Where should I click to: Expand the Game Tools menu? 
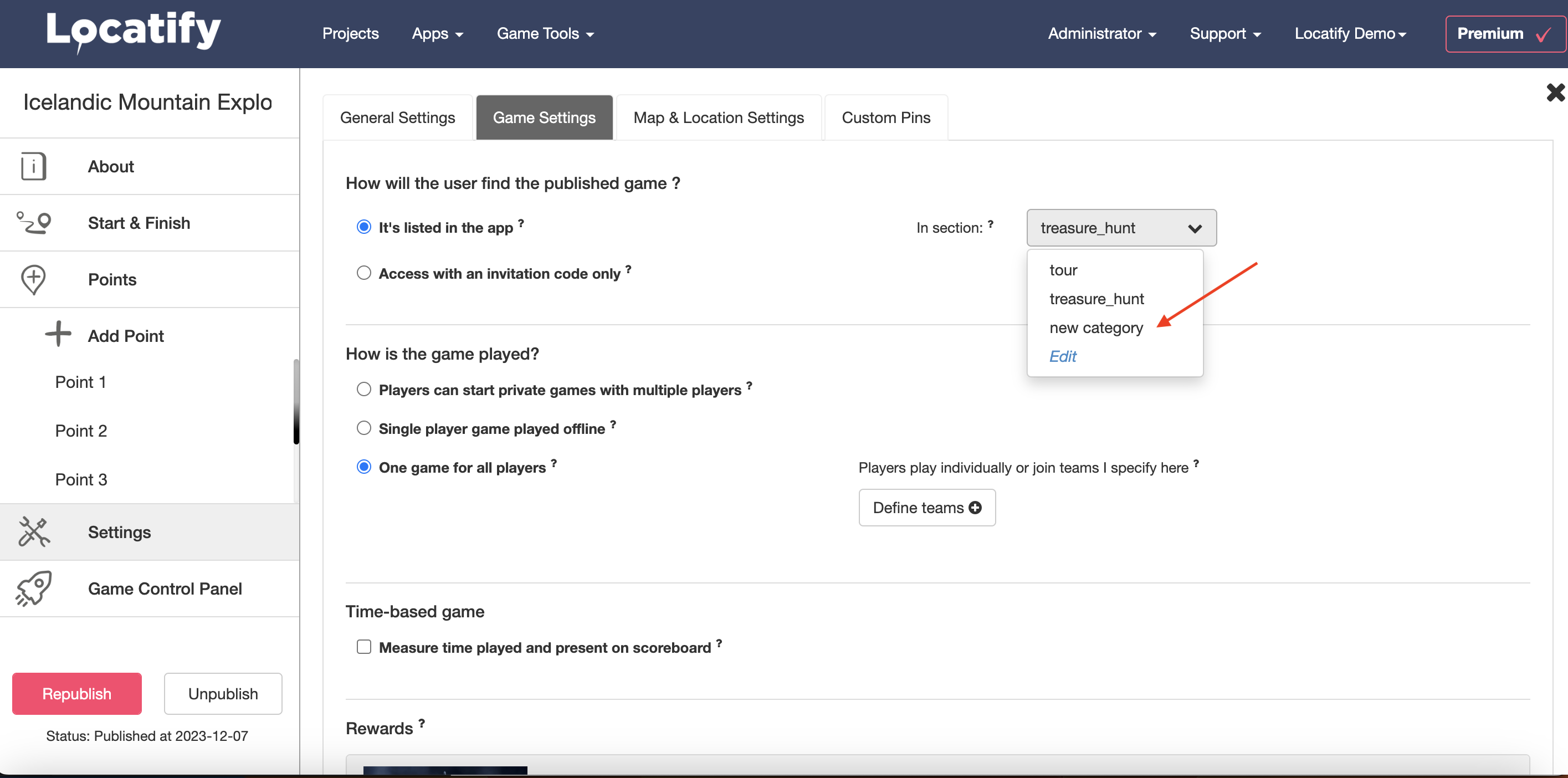coord(545,33)
